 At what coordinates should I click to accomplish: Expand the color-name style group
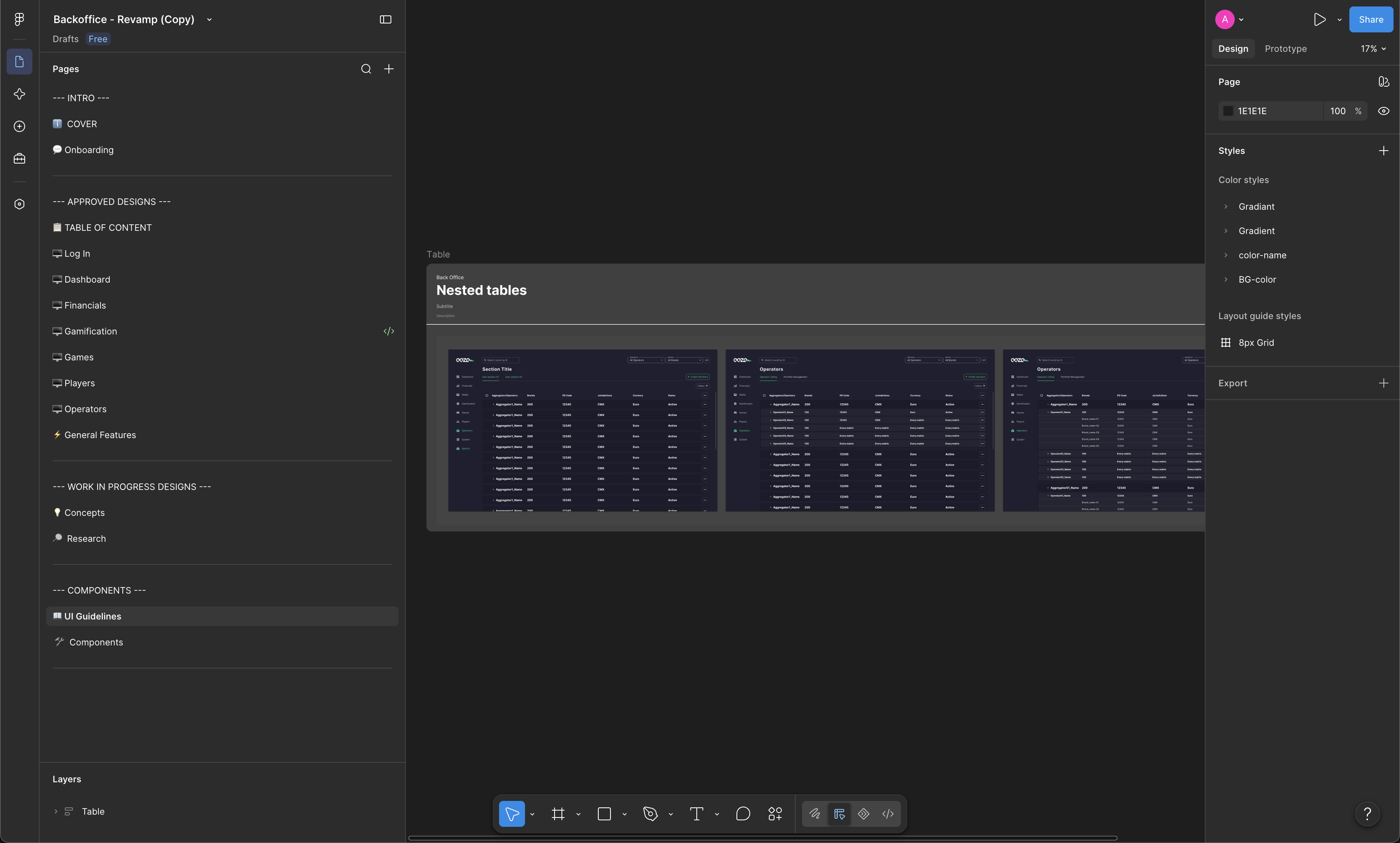[x=1225, y=255]
